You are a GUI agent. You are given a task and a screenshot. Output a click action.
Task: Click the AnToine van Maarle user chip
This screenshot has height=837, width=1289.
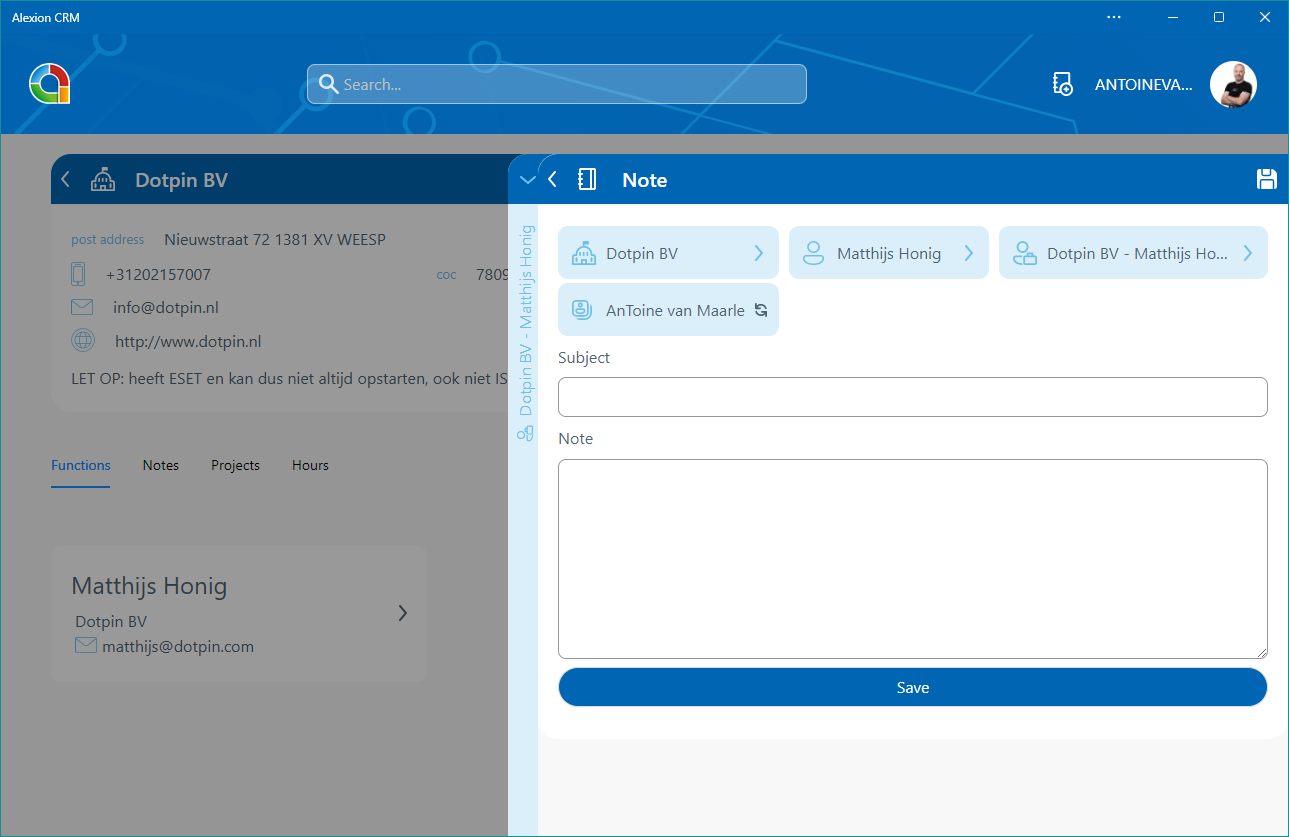pyautogui.click(x=668, y=310)
